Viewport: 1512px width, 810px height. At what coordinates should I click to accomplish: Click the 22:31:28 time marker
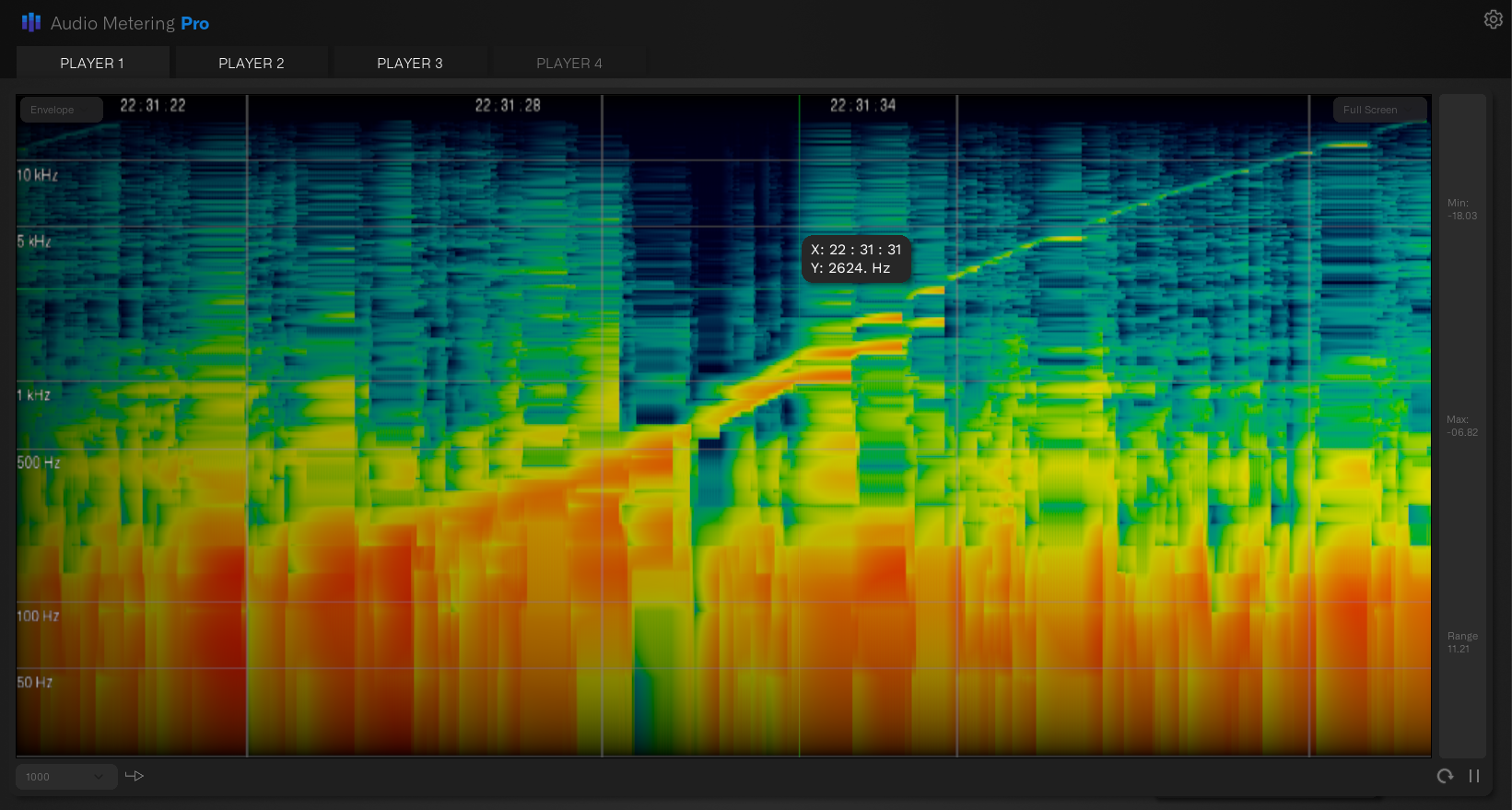(x=508, y=106)
